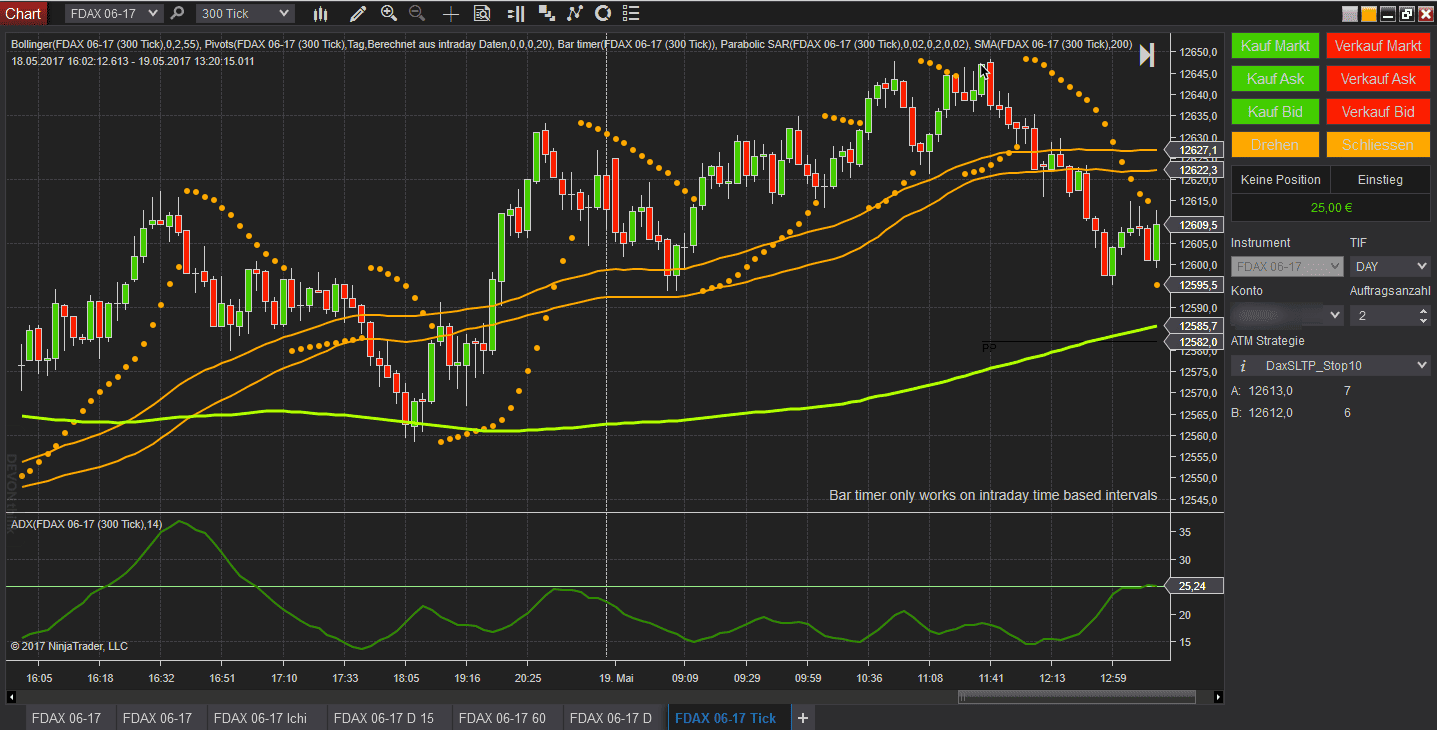Click the zoom in magnifier icon

(389, 13)
